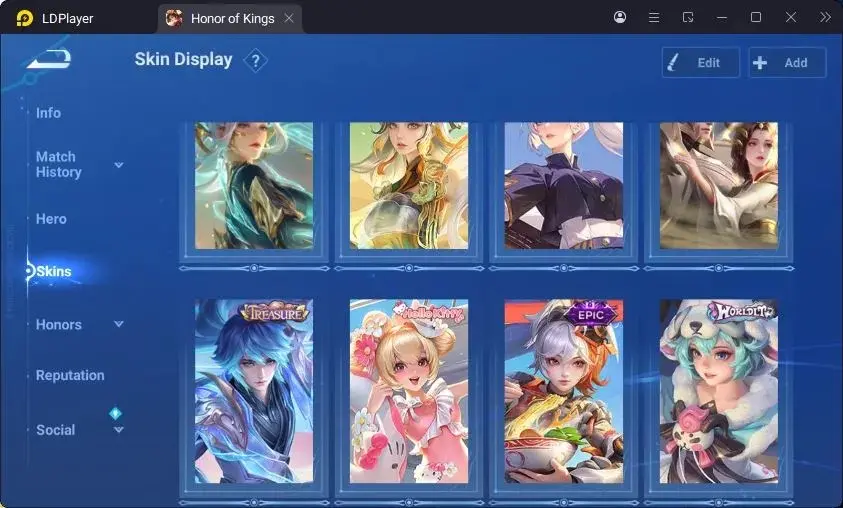Select the navy uniform skin card
This screenshot has width=843, height=508.
[563, 185]
